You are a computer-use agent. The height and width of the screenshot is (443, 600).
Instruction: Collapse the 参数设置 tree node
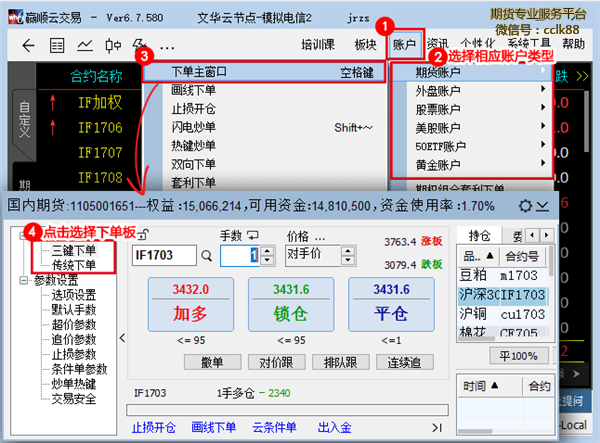click(x=23, y=280)
